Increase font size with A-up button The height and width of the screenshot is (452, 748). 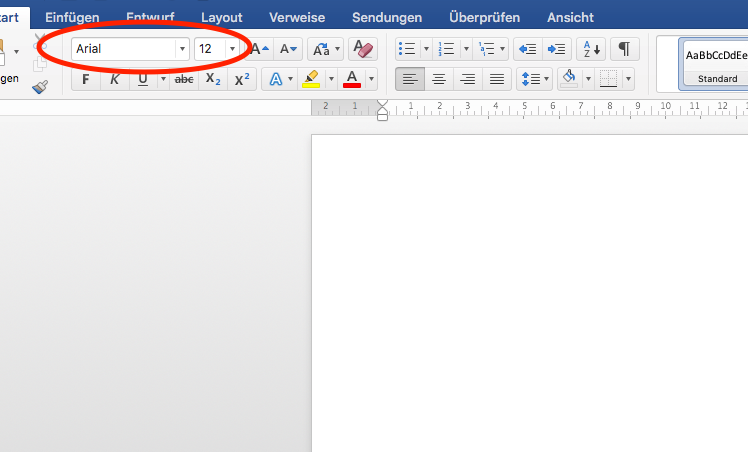point(260,49)
